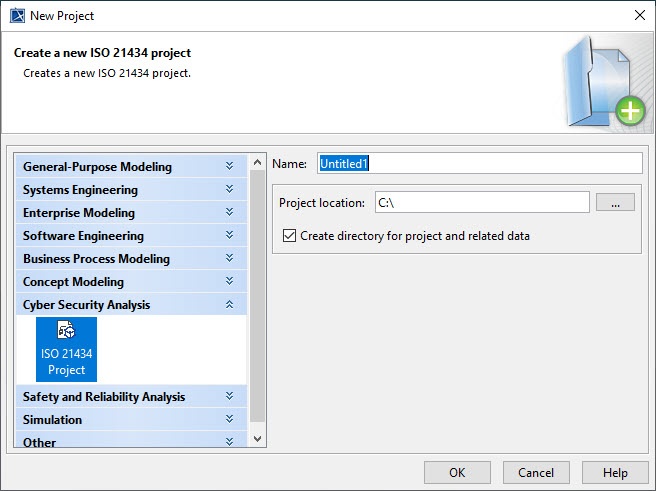The width and height of the screenshot is (656, 491).
Task: Click the New Project title bar app icon
Action: click(x=16, y=15)
